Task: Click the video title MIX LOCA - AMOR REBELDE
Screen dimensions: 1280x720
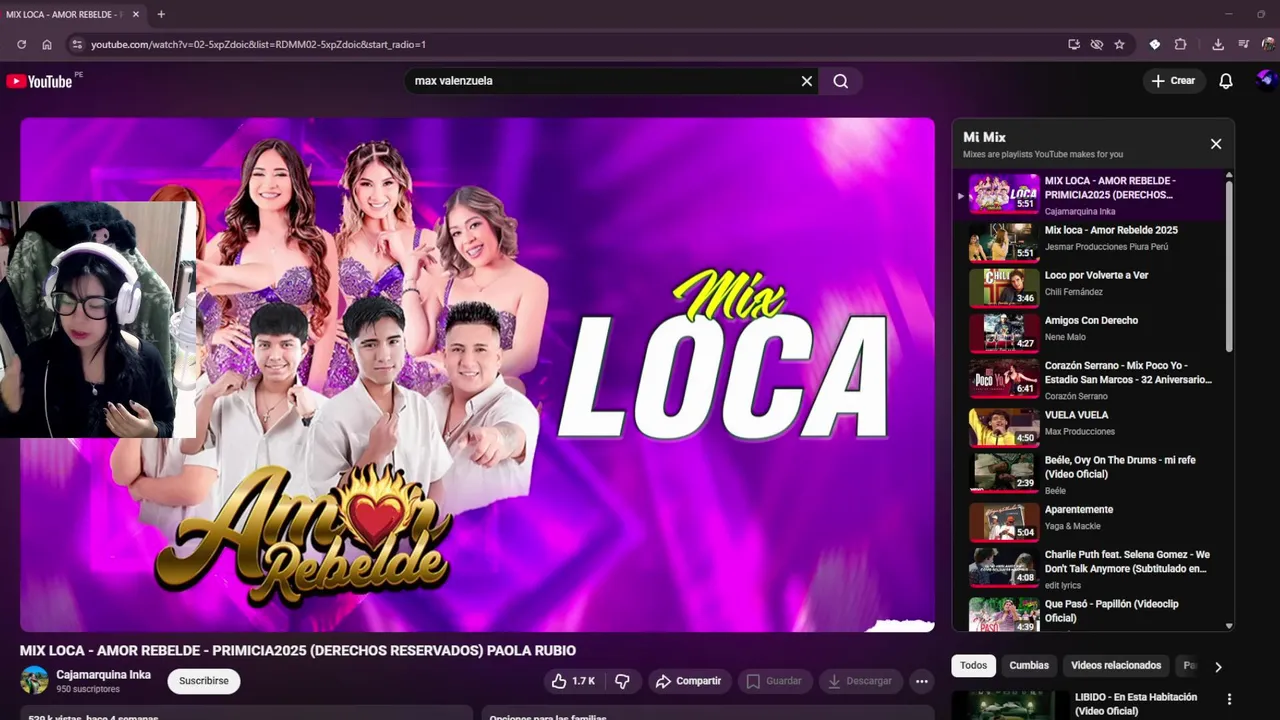Action: 298,651
